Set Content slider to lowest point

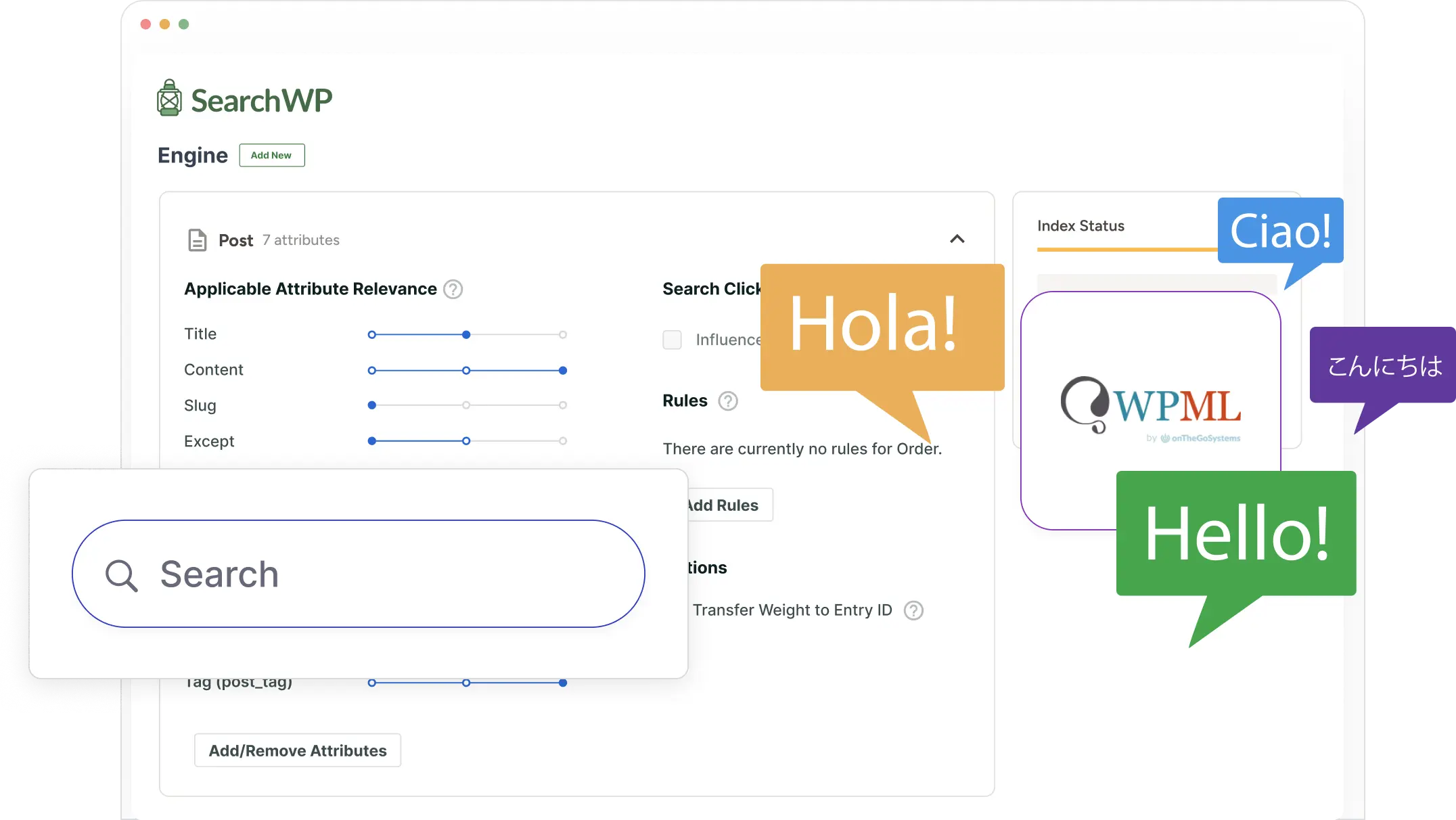pyautogui.click(x=371, y=371)
